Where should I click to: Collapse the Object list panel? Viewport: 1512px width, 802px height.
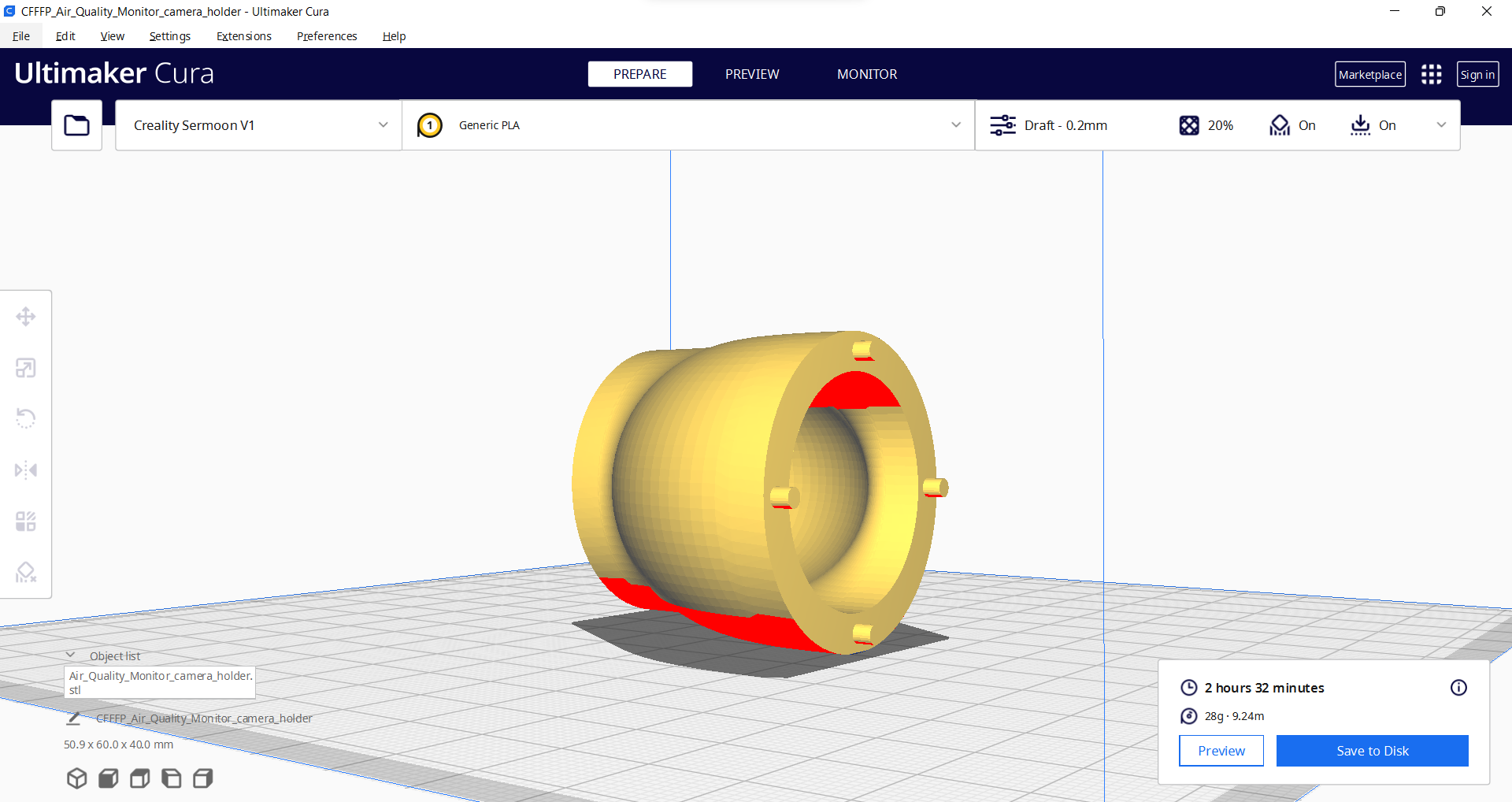71,655
